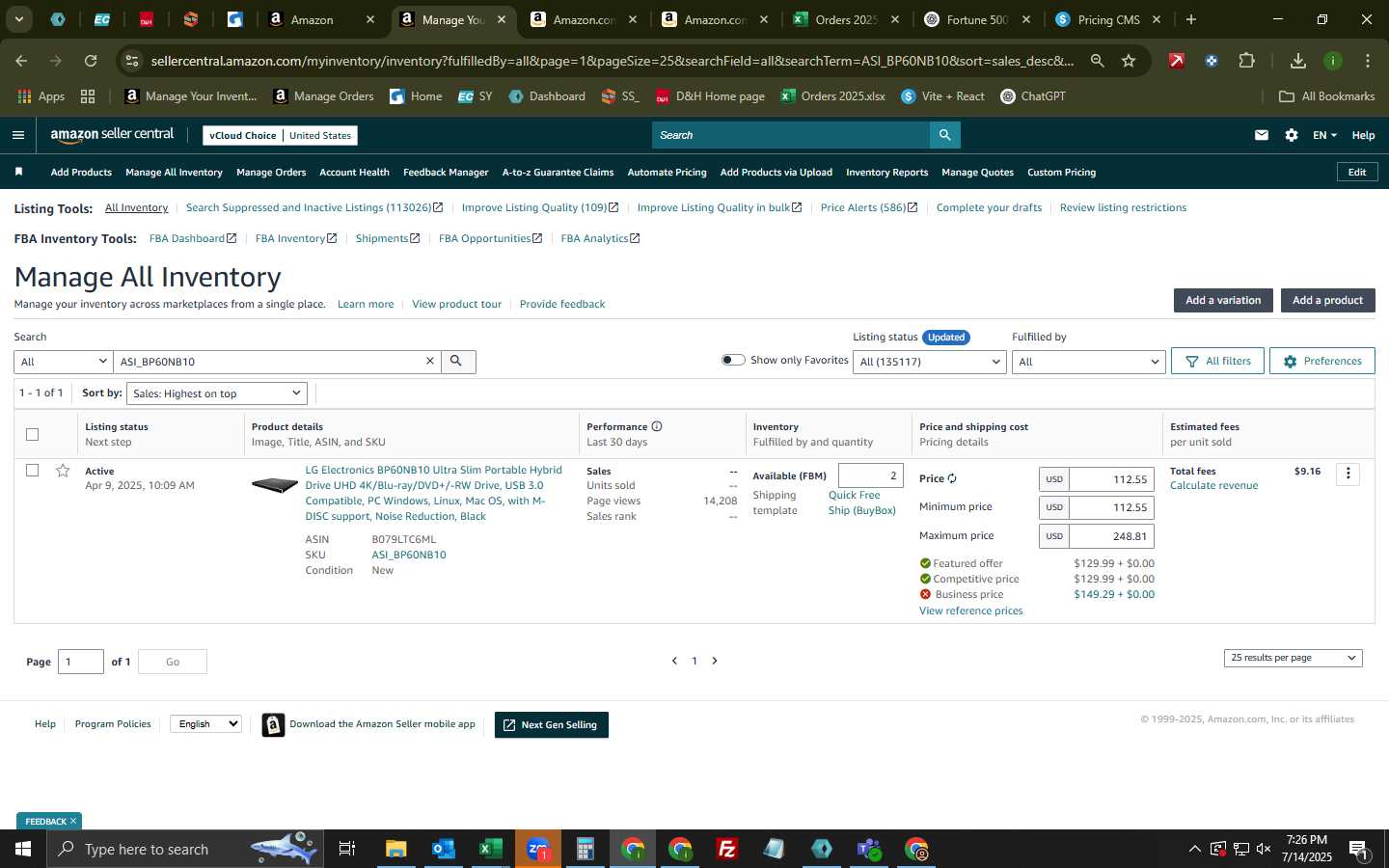The width and height of the screenshot is (1389, 868).
Task: Go to the previous results page arrow
Action: (674, 661)
